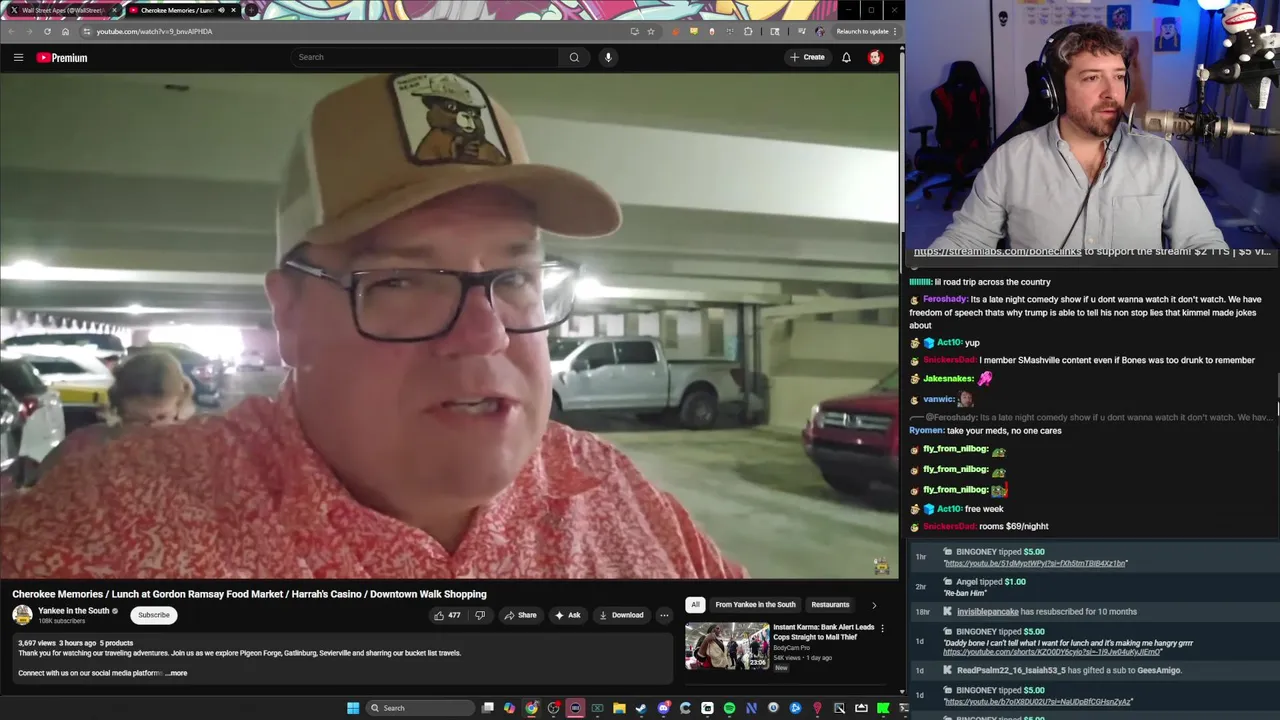Reload the YouTube page
The height and width of the screenshot is (720, 1280).
click(47, 31)
